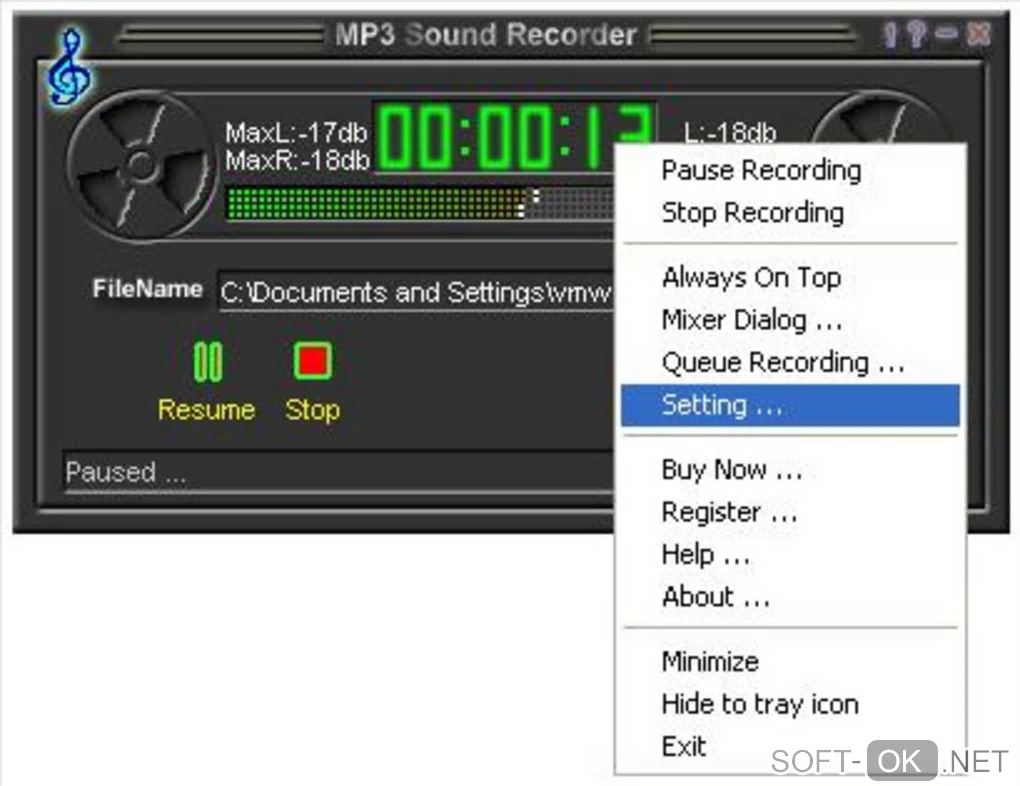
Task: Open About from the context menu
Action: tap(790, 597)
